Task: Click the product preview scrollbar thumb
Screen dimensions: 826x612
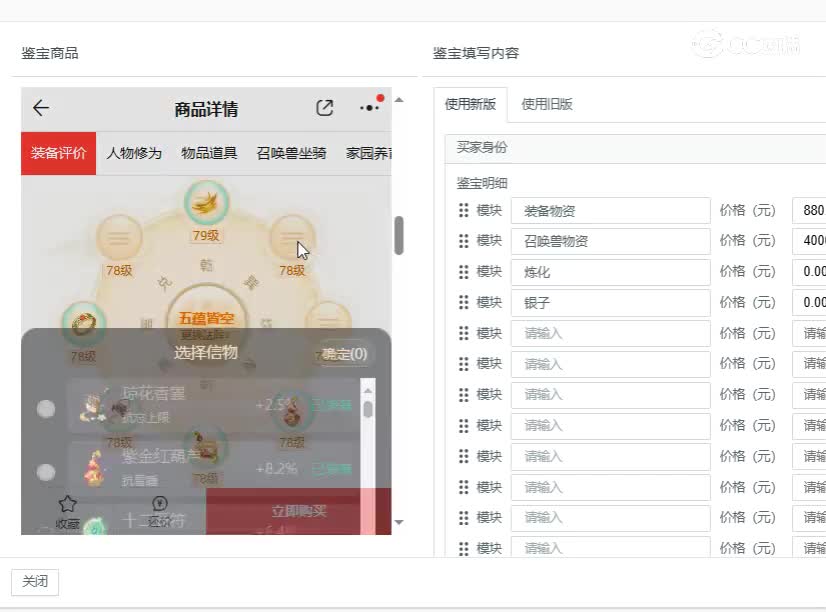Action: pos(399,235)
